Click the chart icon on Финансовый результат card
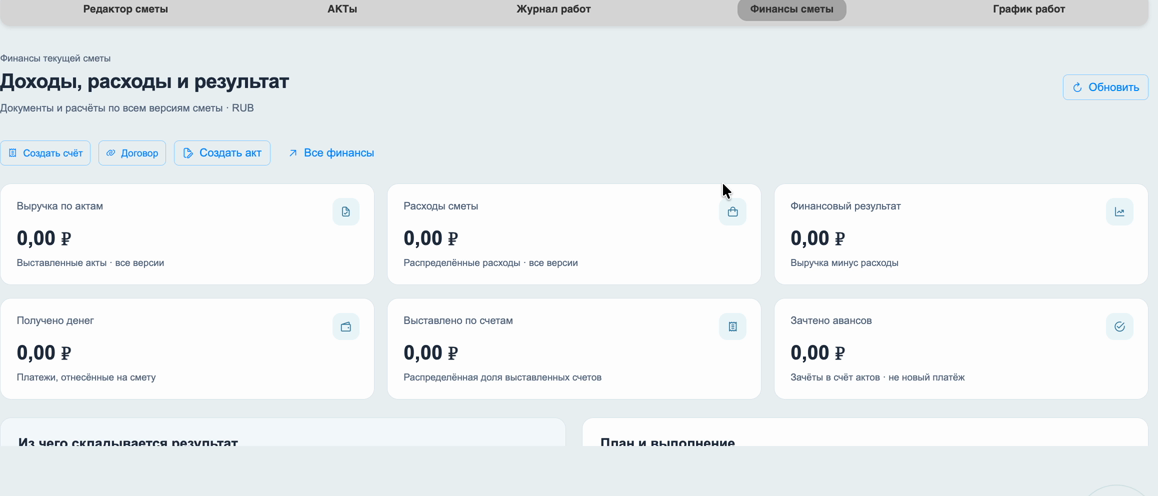Screen dimensions: 1158x496 (1120, 212)
